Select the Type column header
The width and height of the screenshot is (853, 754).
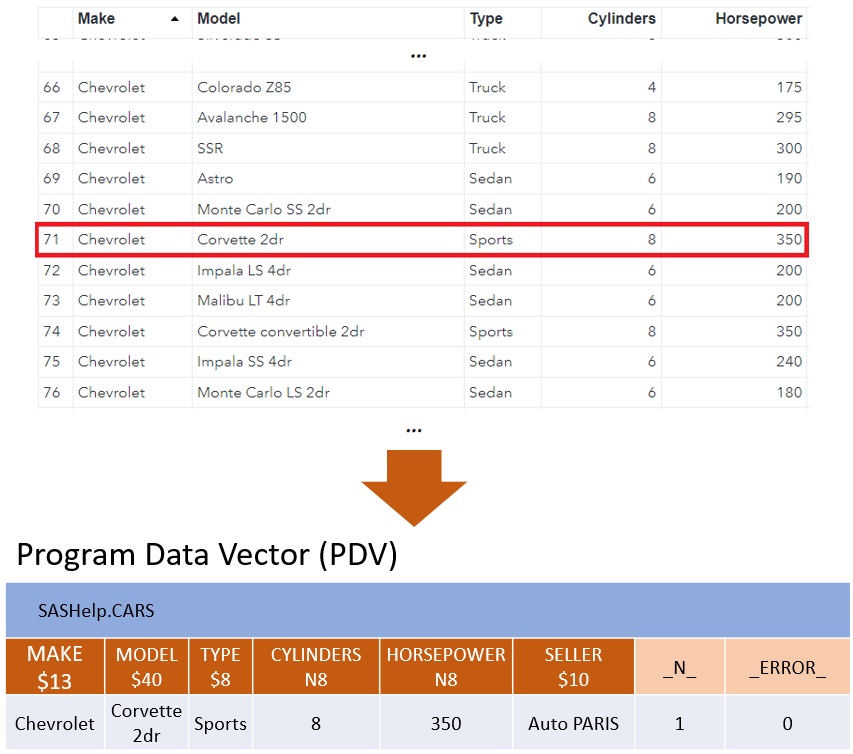click(x=485, y=18)
